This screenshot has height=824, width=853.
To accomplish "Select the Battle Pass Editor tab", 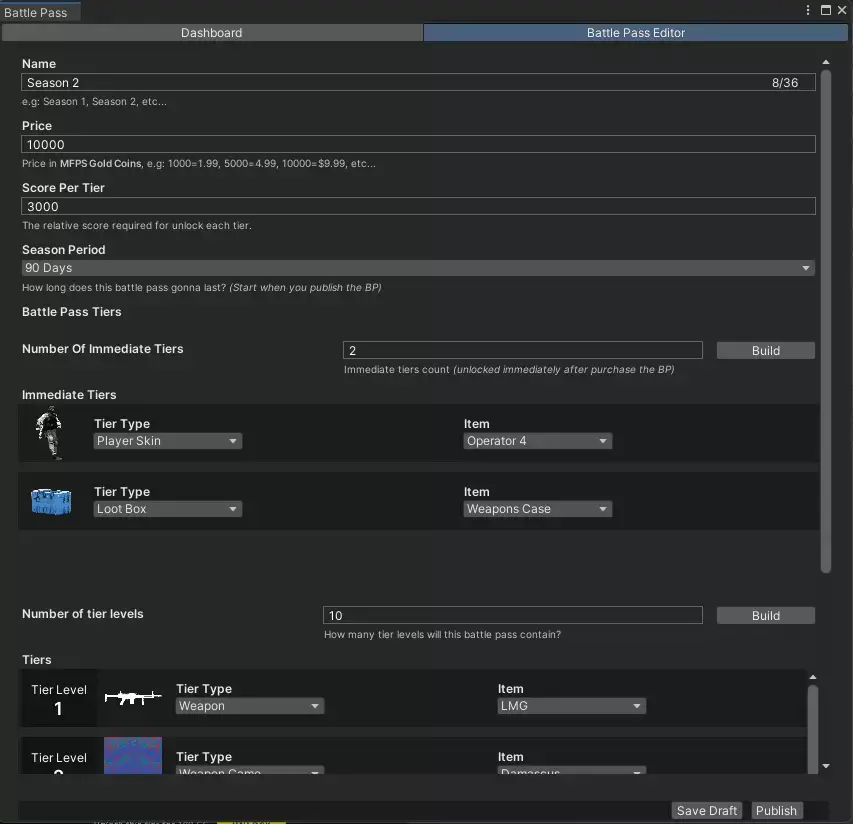I will [x=636, y=33].
